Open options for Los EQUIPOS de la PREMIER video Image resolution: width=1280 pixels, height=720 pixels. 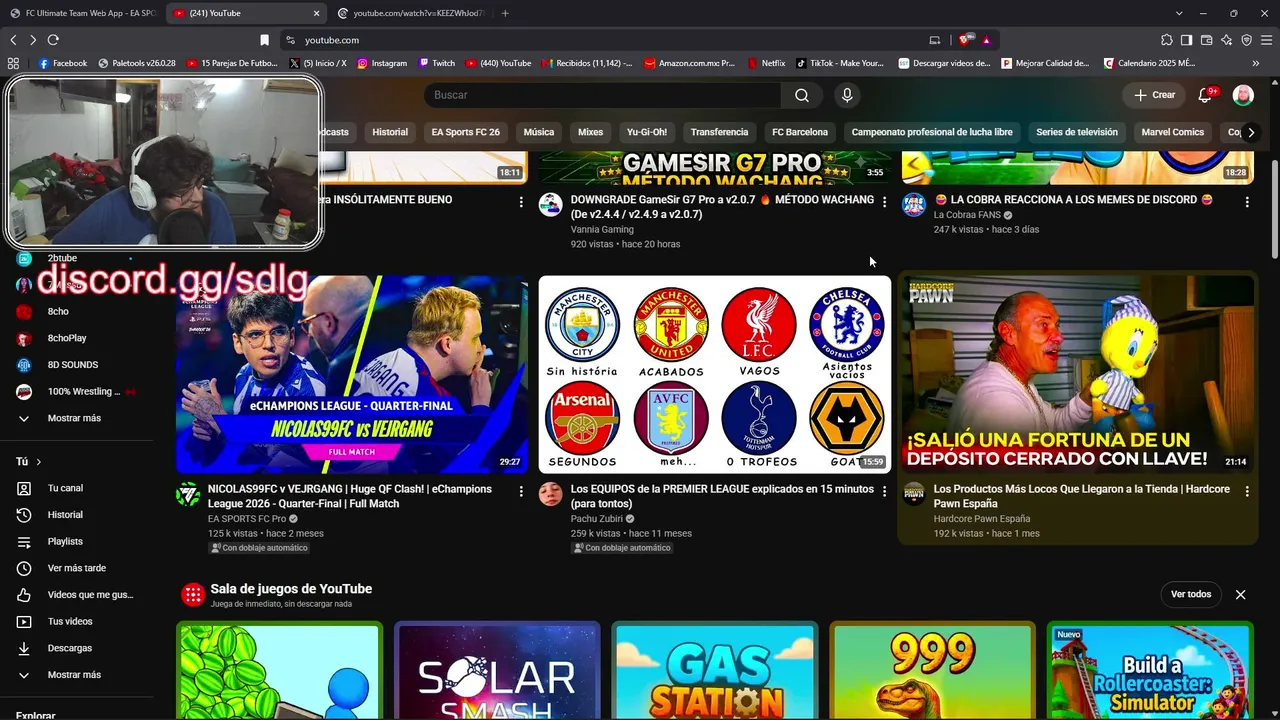(884, 491)
